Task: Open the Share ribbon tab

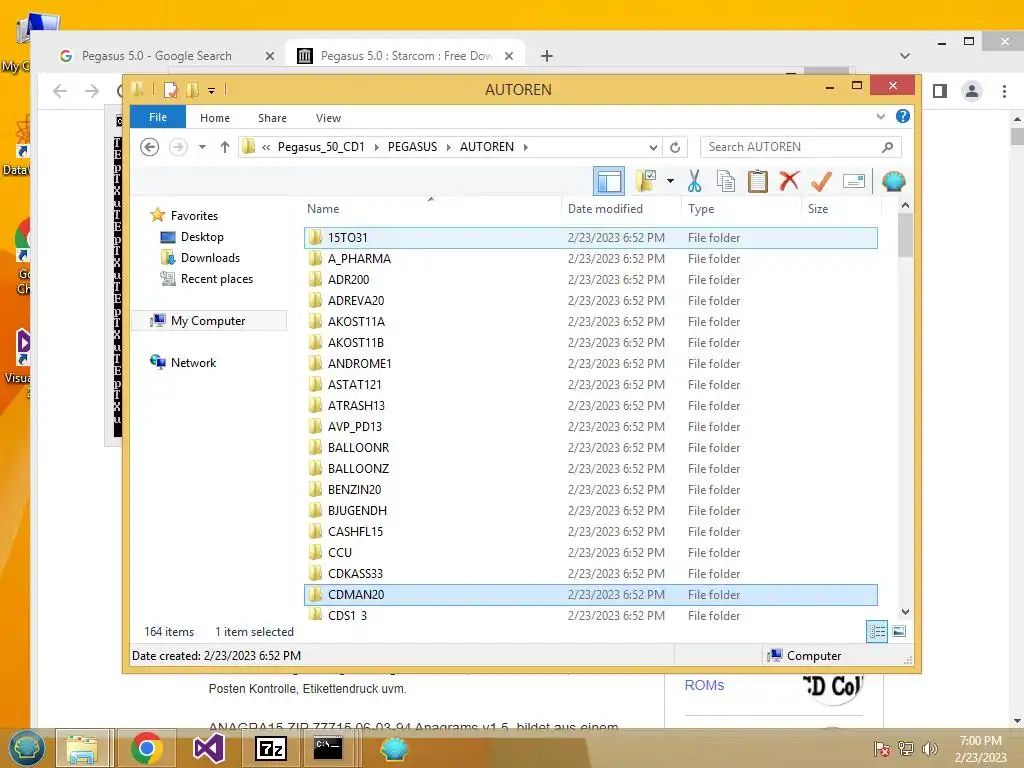Action: pyautogui.click(x=272, y=118)
